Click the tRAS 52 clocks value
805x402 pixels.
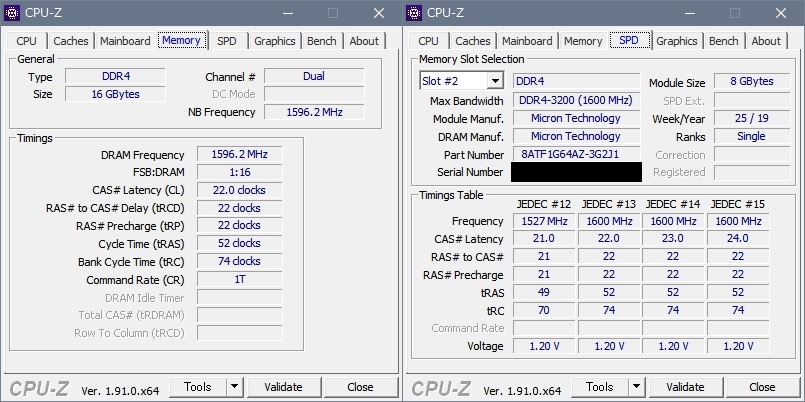(239, 243)
